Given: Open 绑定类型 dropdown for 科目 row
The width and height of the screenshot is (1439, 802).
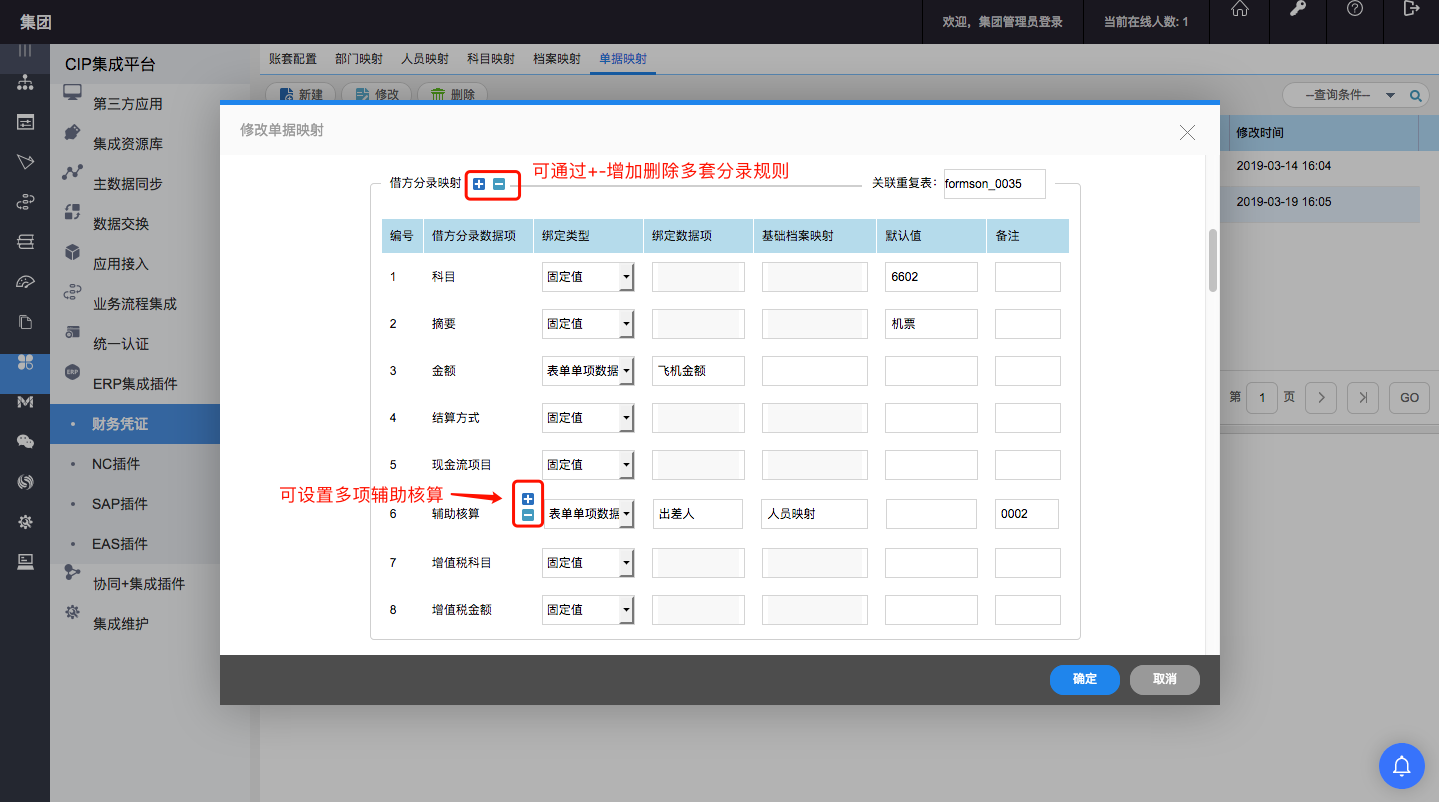Looking at the screenshot, I should pyautogui.click(x=626, y=277).
